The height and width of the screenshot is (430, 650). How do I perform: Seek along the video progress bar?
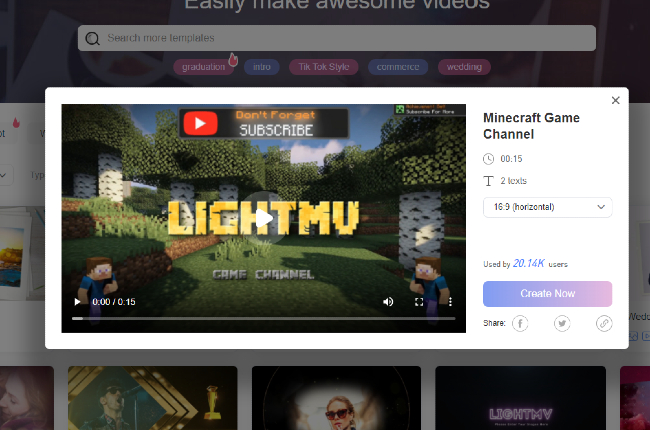pos(263,318)
